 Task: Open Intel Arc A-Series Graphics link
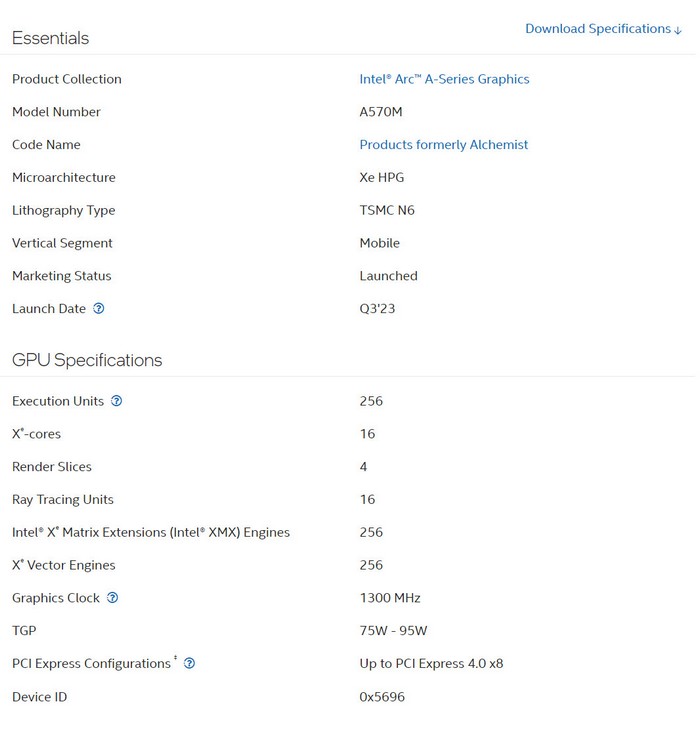[444, 79]
